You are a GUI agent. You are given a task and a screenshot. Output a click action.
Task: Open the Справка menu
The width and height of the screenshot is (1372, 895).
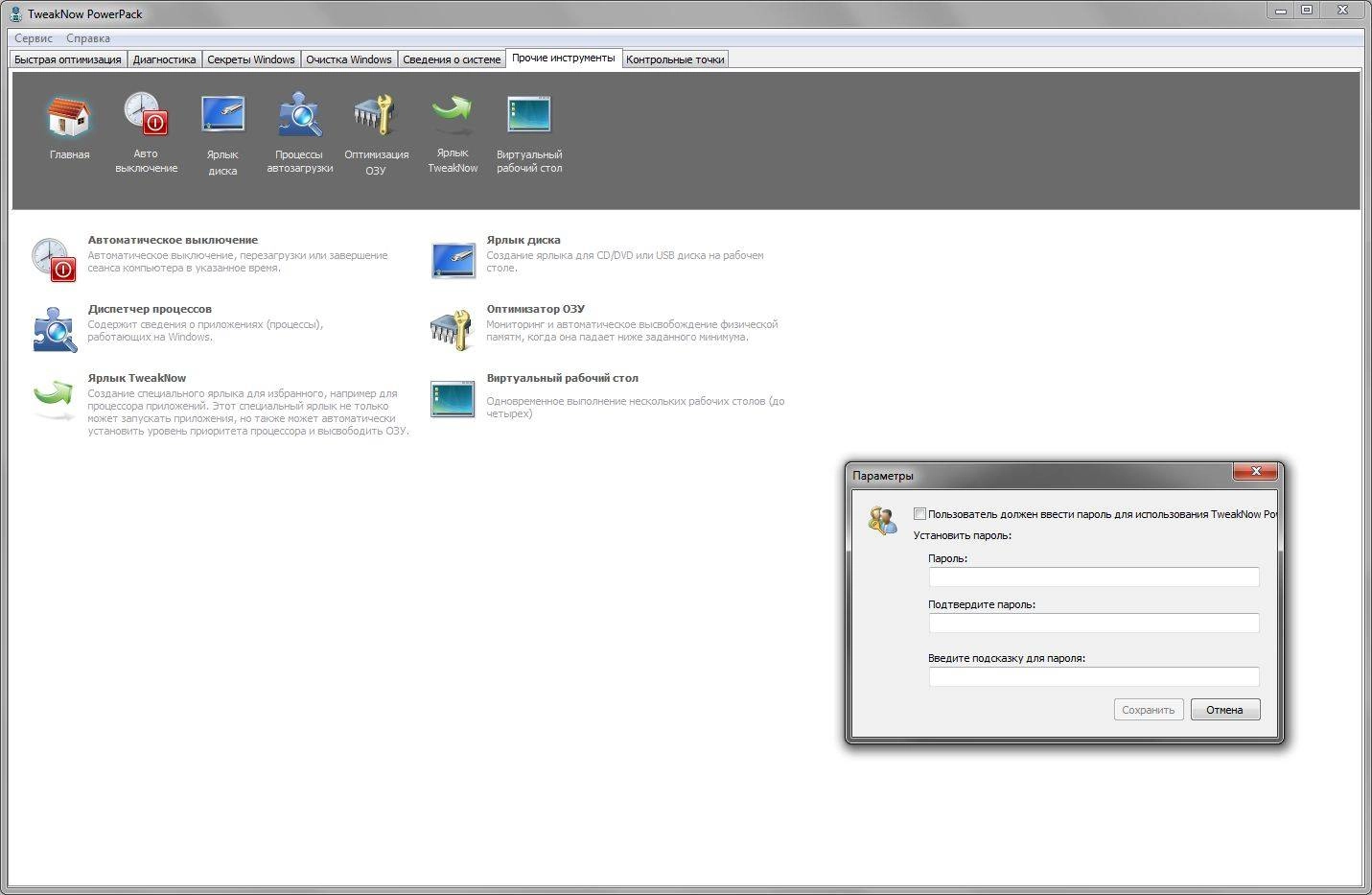[x=88, y=38]
